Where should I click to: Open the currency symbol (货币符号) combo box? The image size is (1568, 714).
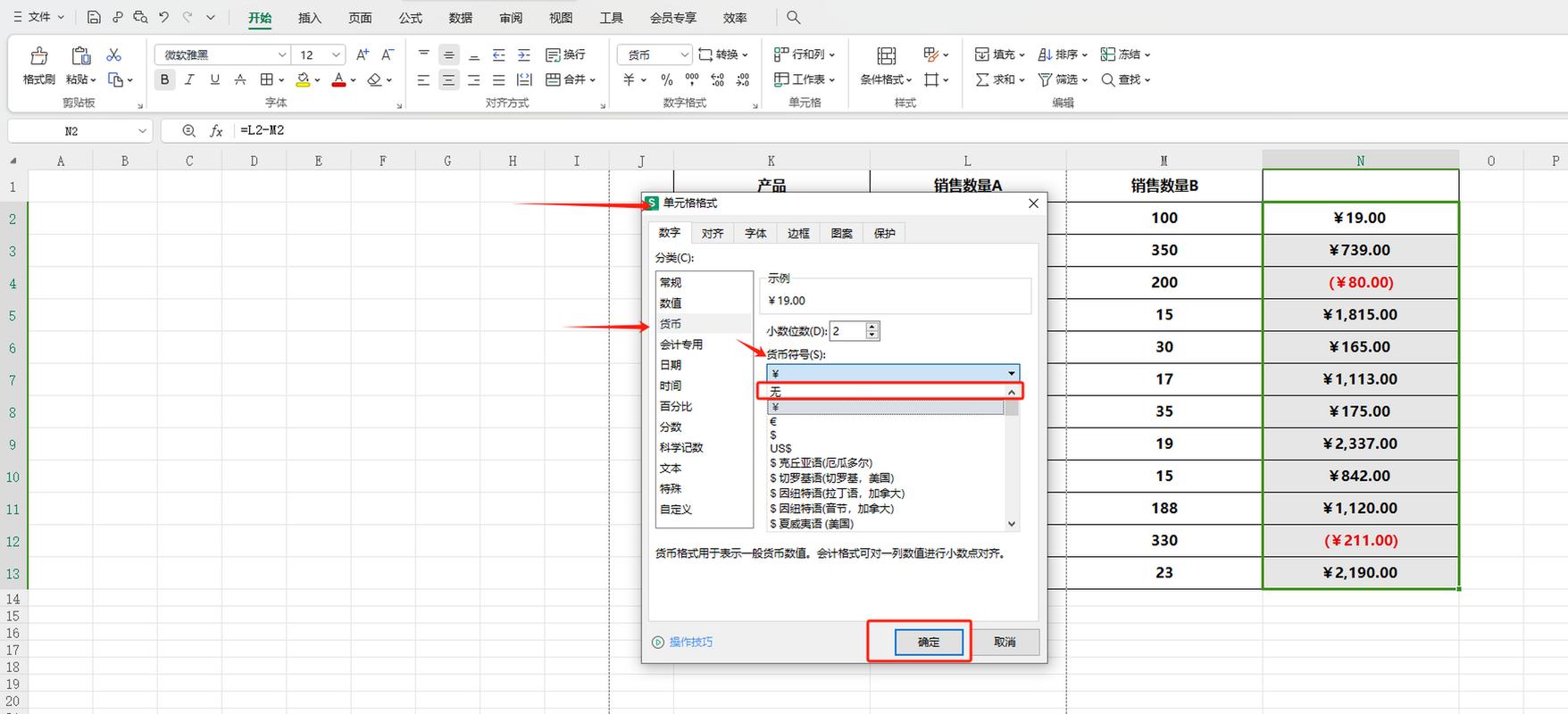892,373
